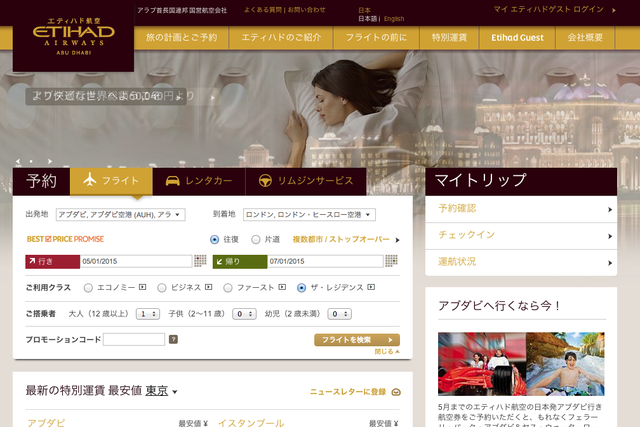This screenshot has height=427, width=640.
Task: Open 予約確認 in My Trip
Action: pyautogui.click(x=521, y=209)
